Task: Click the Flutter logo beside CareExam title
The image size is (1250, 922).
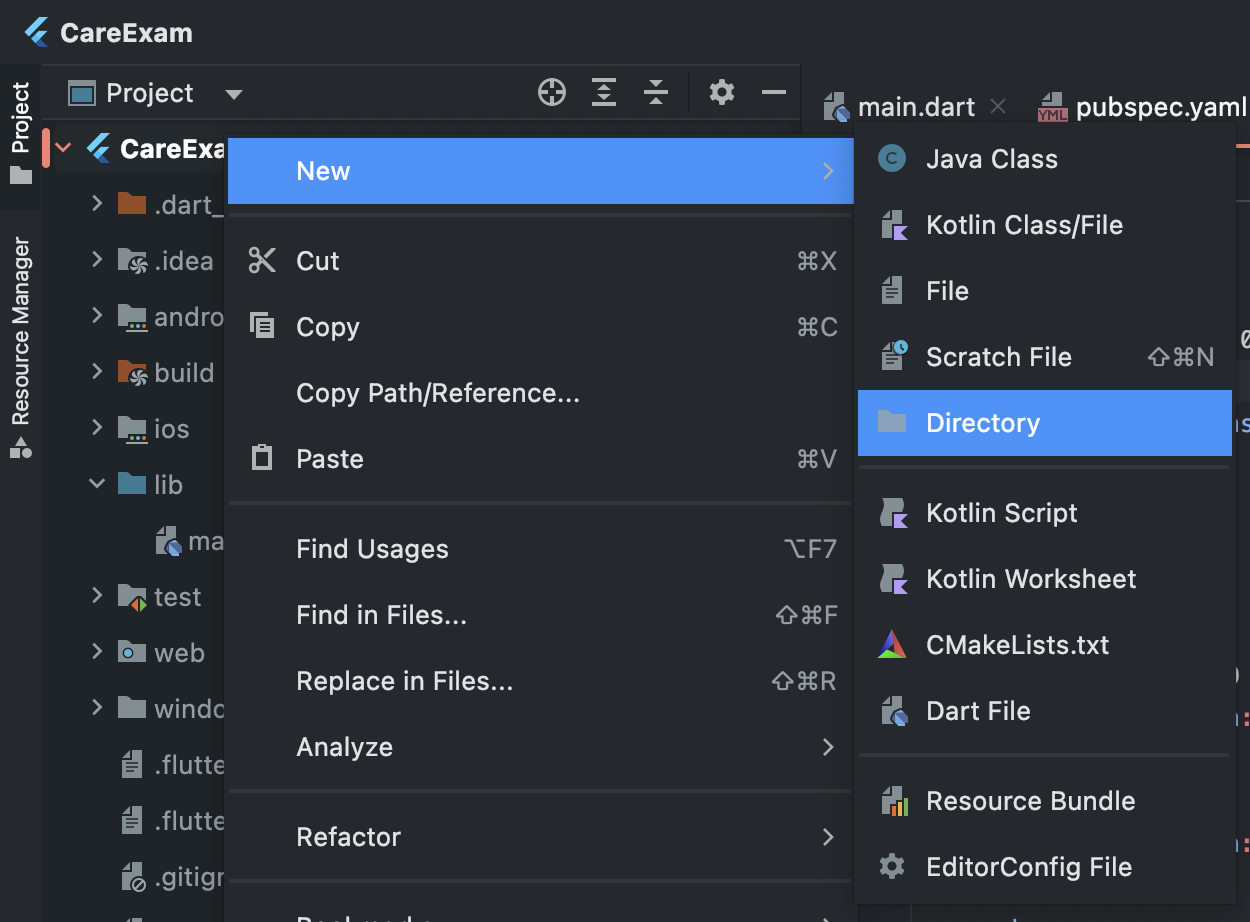Action: tap(37, 32)
